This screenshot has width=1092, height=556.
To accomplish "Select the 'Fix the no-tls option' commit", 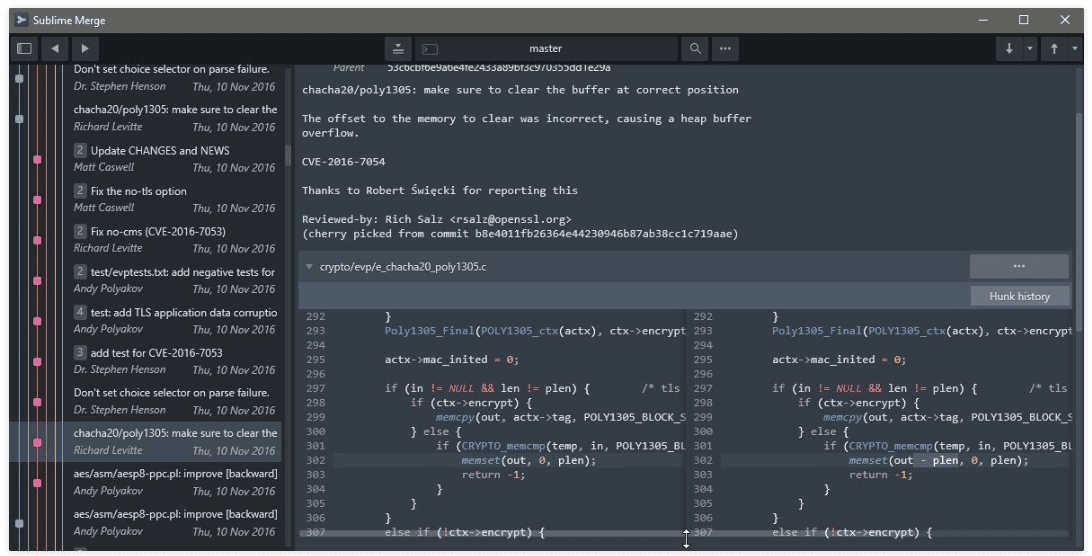I will (175, 199).
